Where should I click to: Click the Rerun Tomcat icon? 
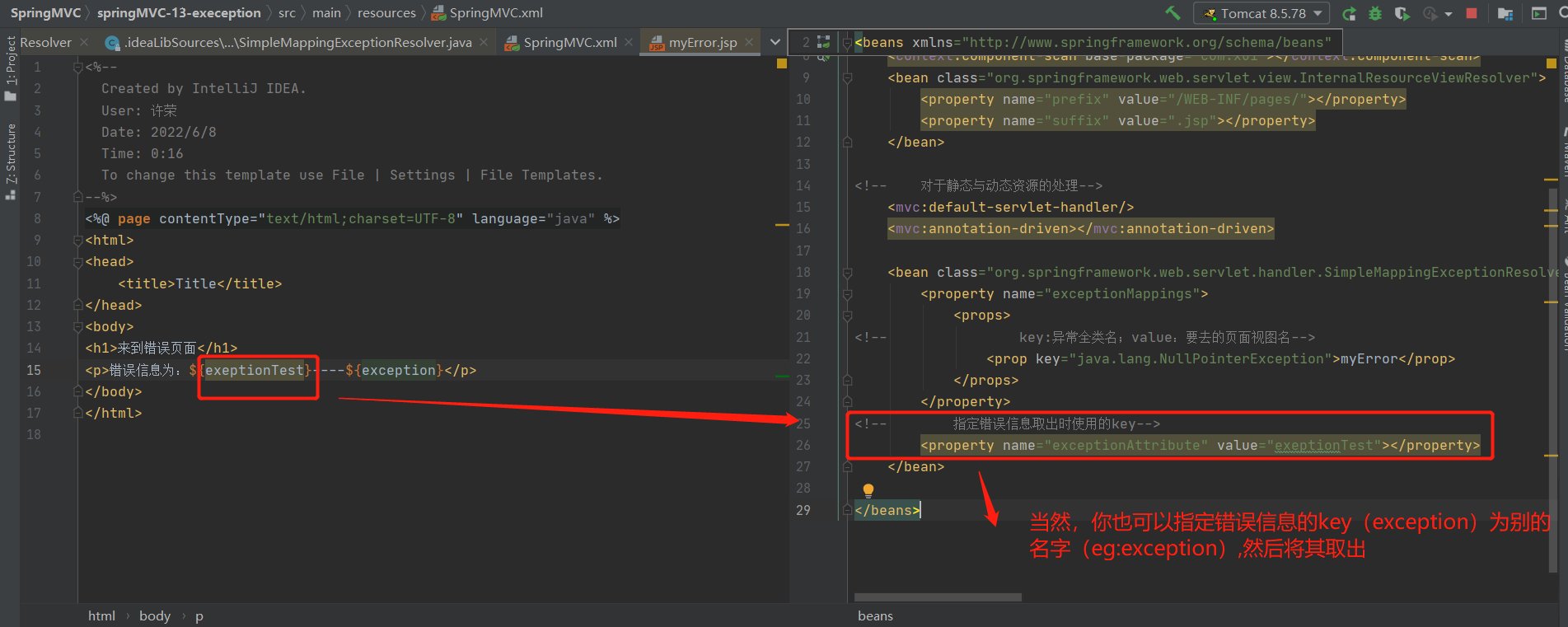1349,13
